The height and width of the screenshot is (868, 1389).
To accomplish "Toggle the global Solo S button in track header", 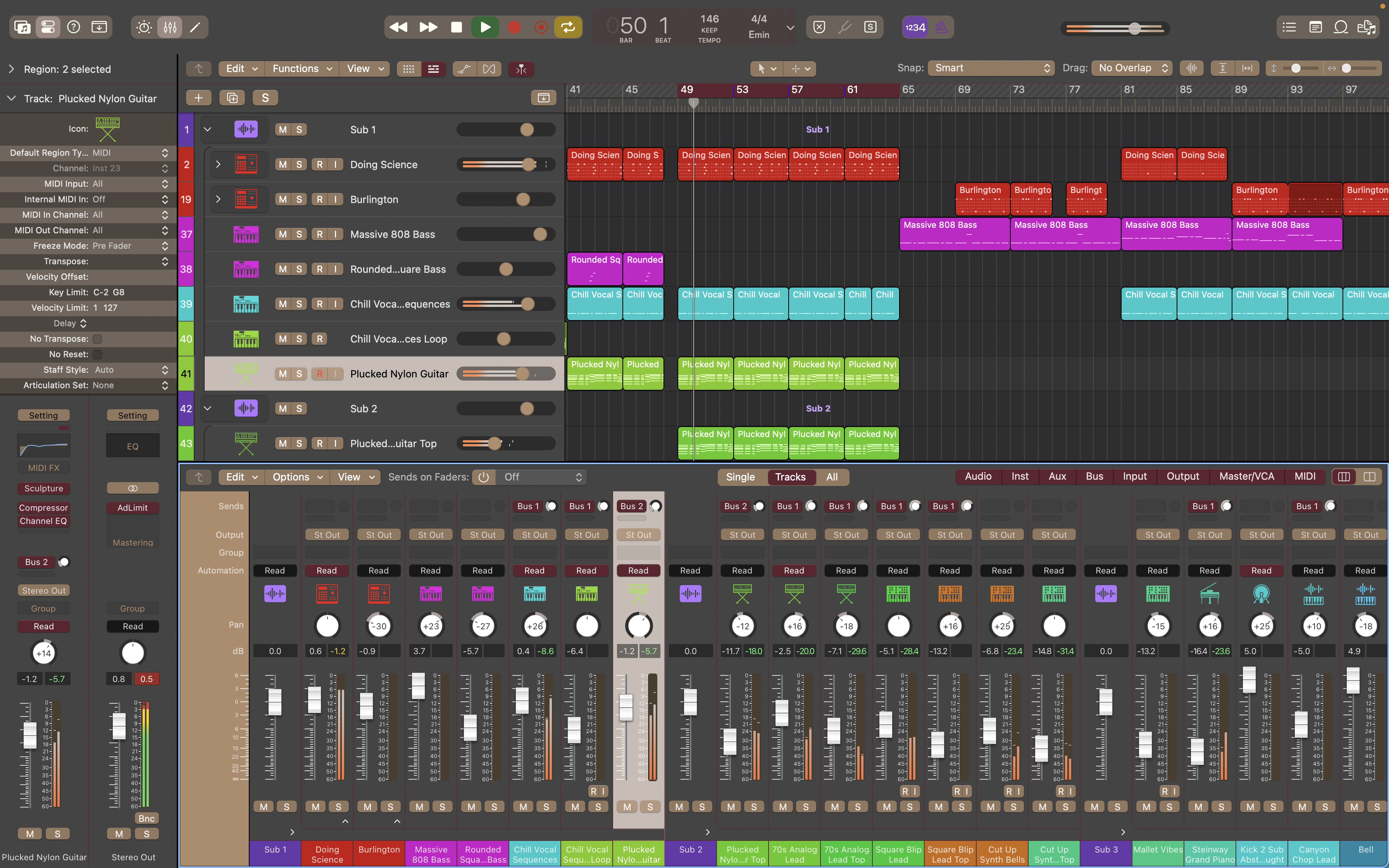I will click(265, 98).
